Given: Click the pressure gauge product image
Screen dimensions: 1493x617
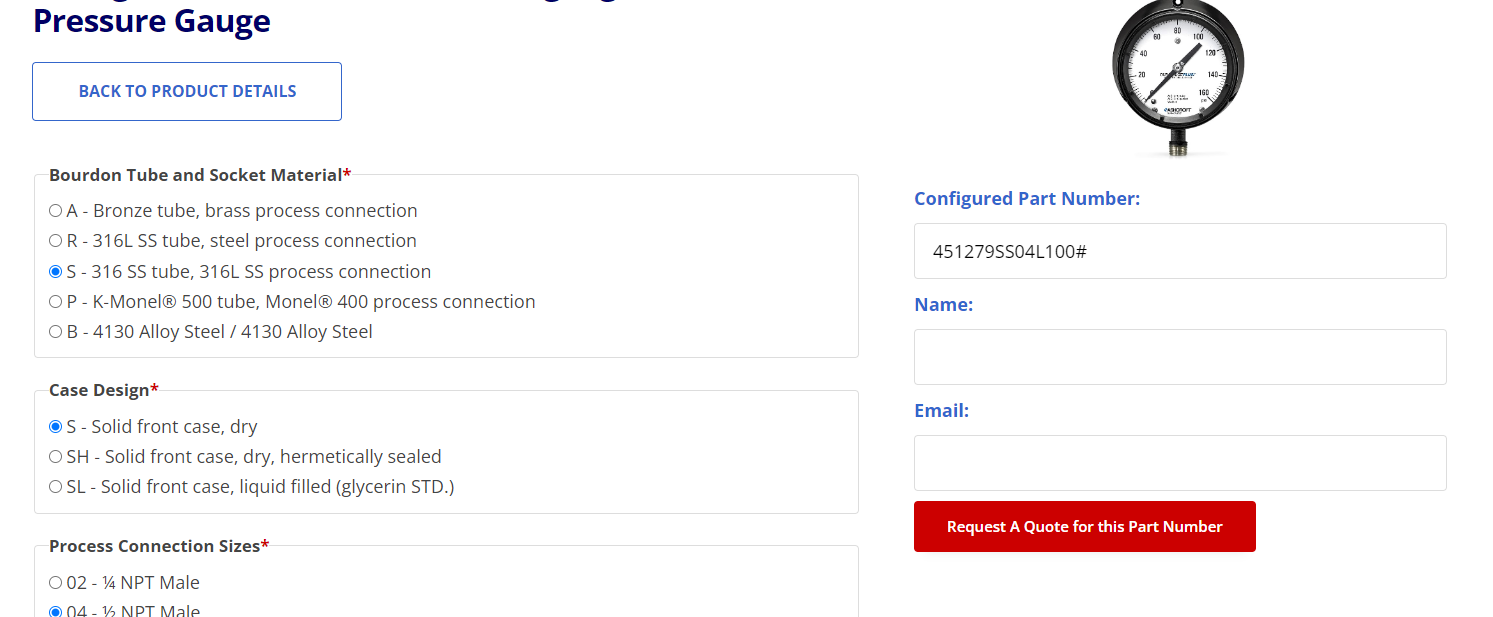Looking at the screenshot, I should (1179, 78).
